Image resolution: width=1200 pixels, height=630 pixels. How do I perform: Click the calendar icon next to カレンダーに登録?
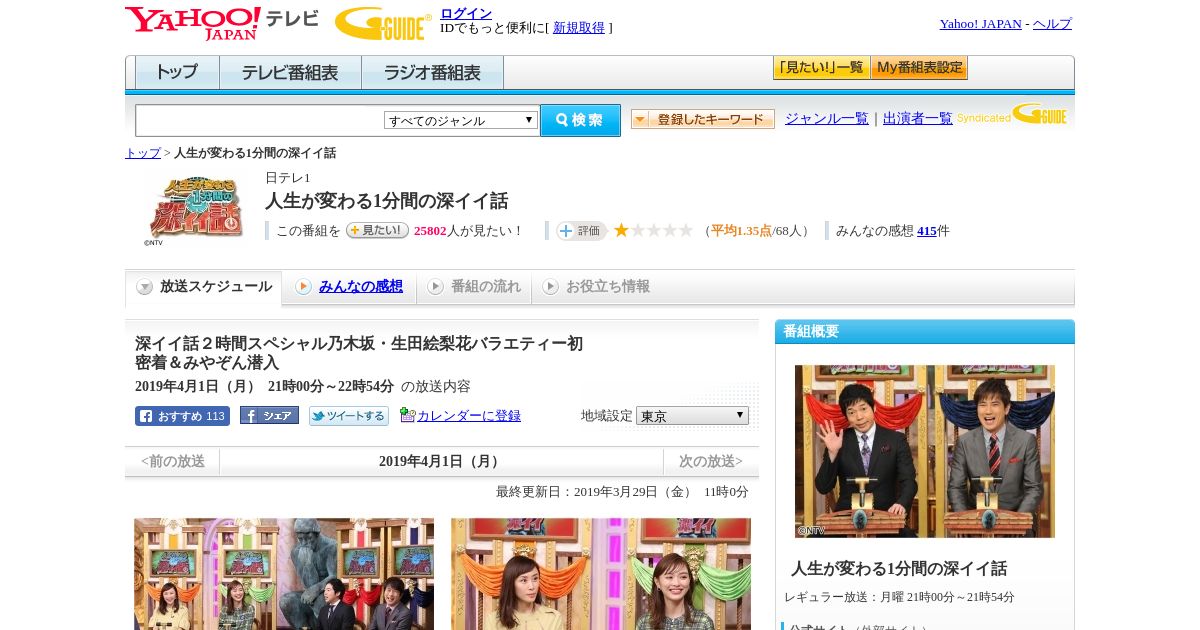[407, 415]
